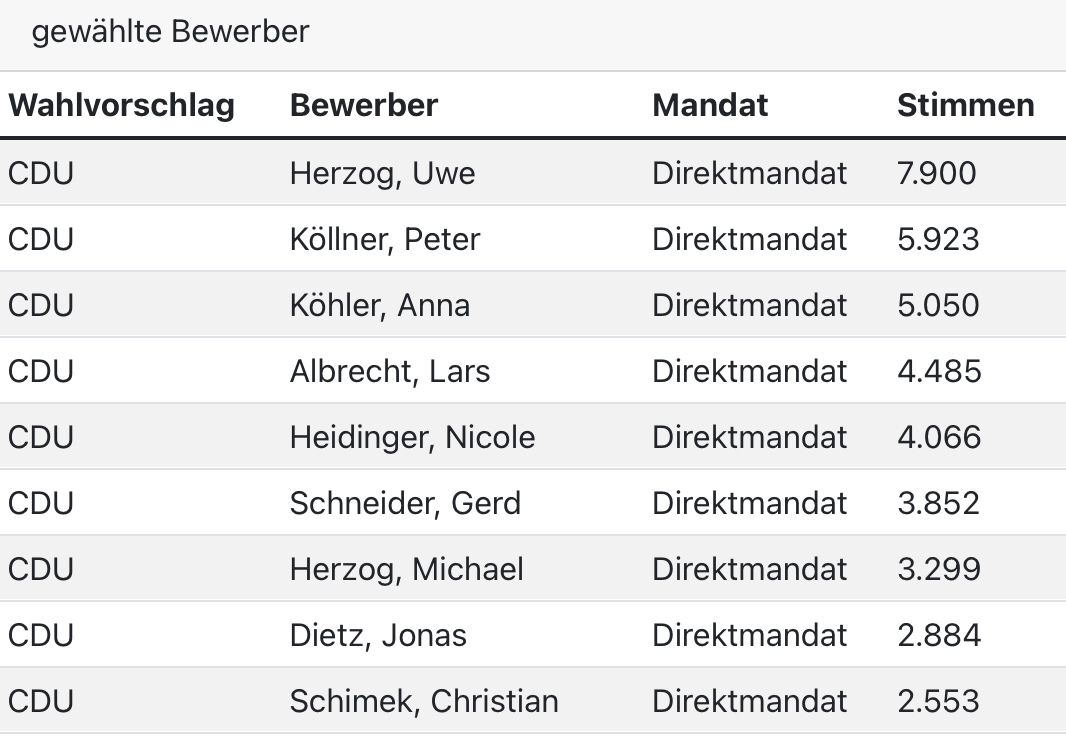Click Direktmandat in Dietz, Jonas row

pos(749,635)
